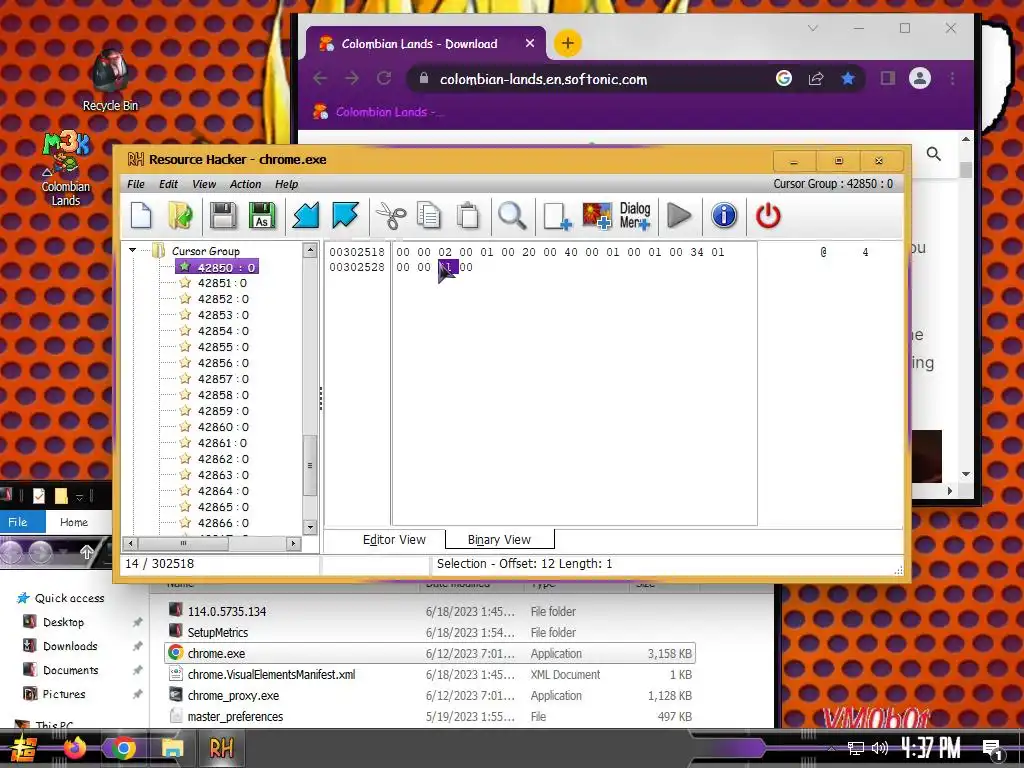Image resolution: width=1024 pixels, height=768 pixels.
Task: Click the Firefox taskbar icon
Action: click(74, 748)
